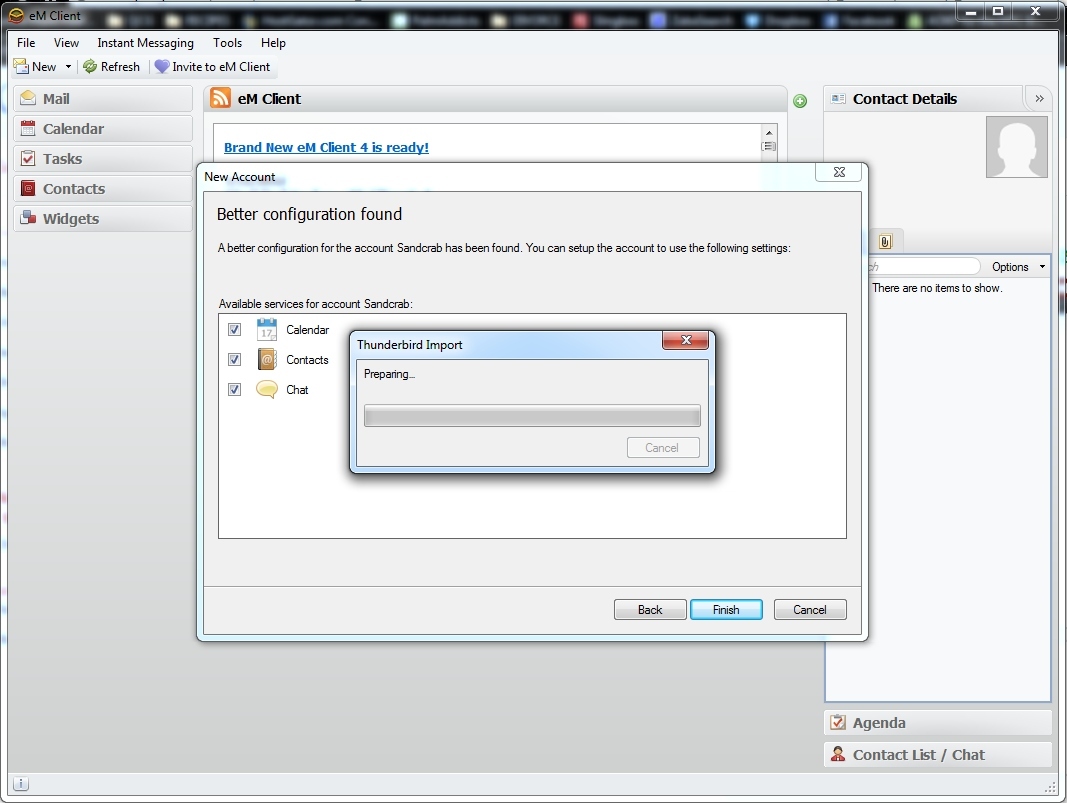Uncheck the Contacts service checkbox

234,360
